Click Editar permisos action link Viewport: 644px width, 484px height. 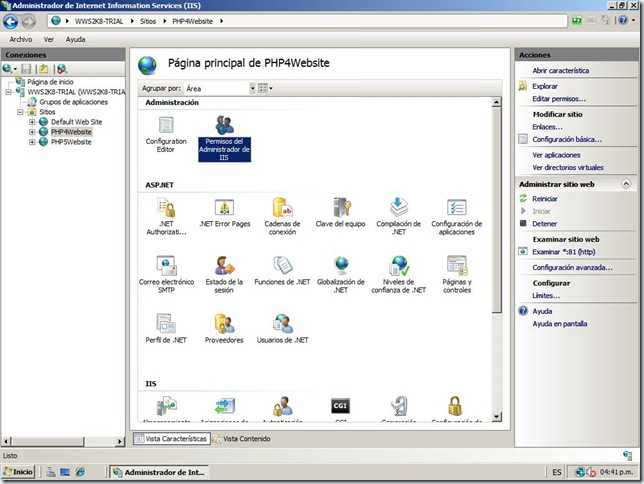[x=559, y=99]
